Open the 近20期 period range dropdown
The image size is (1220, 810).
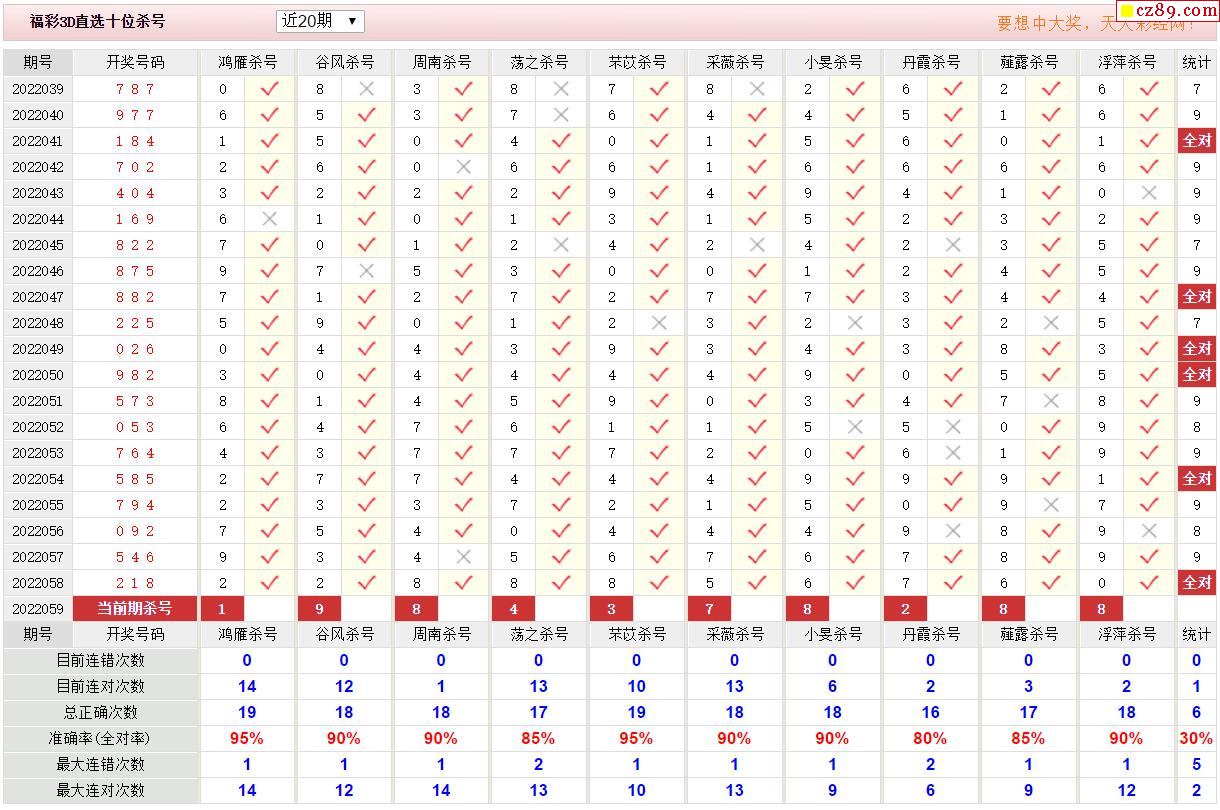pos(320,21)
